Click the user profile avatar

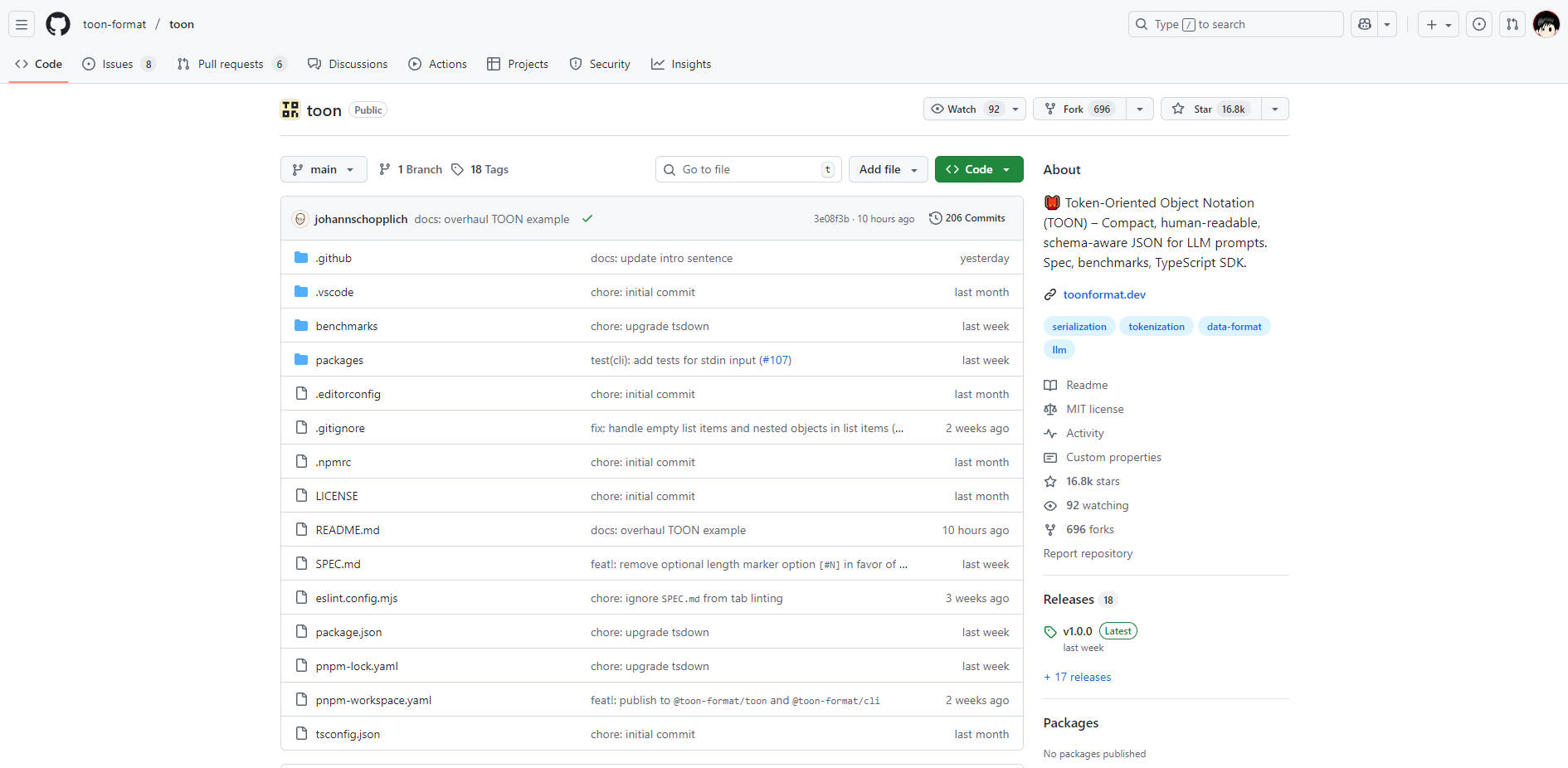1546,24
